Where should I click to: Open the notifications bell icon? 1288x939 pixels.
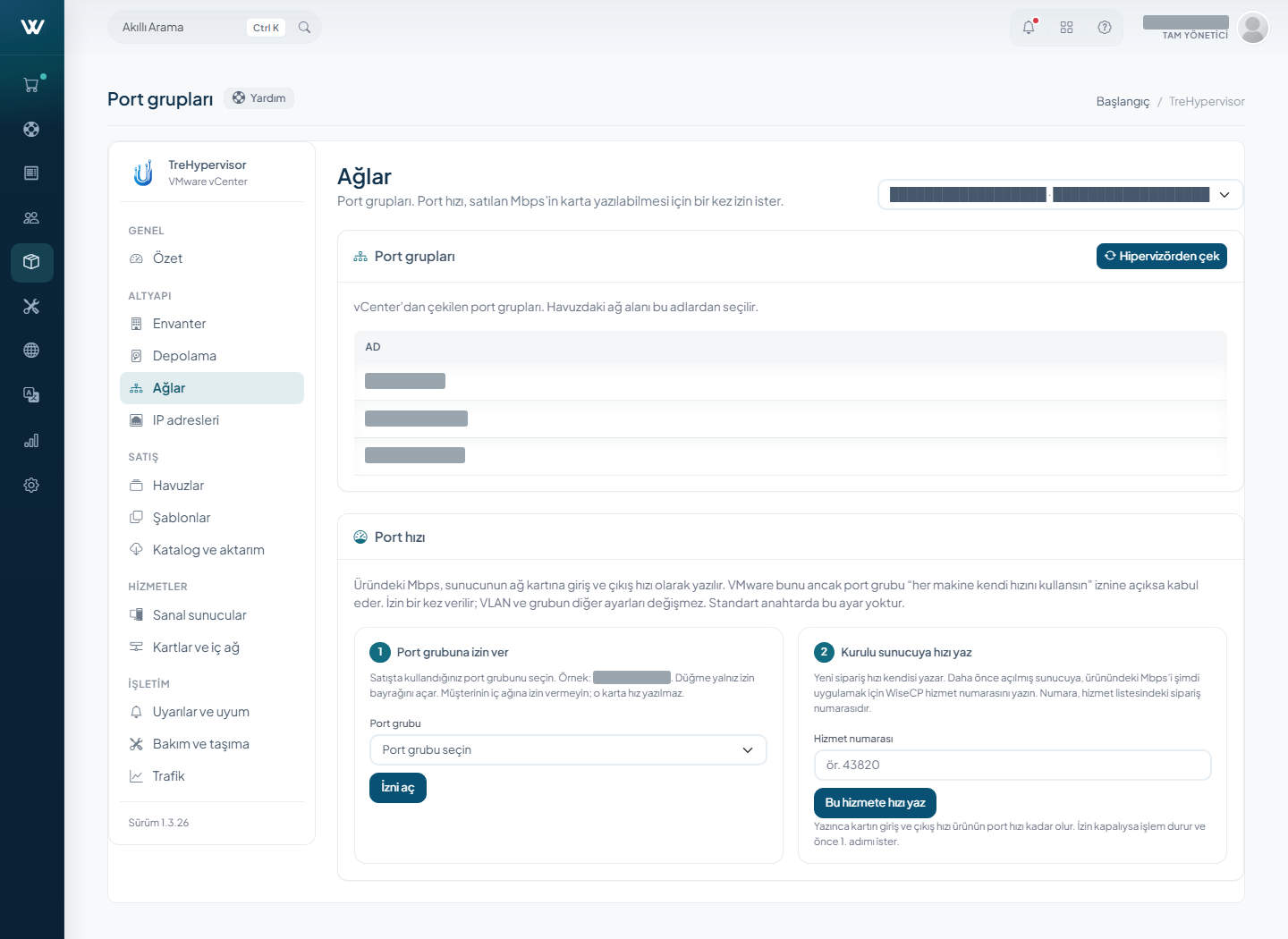(1029, 28)
